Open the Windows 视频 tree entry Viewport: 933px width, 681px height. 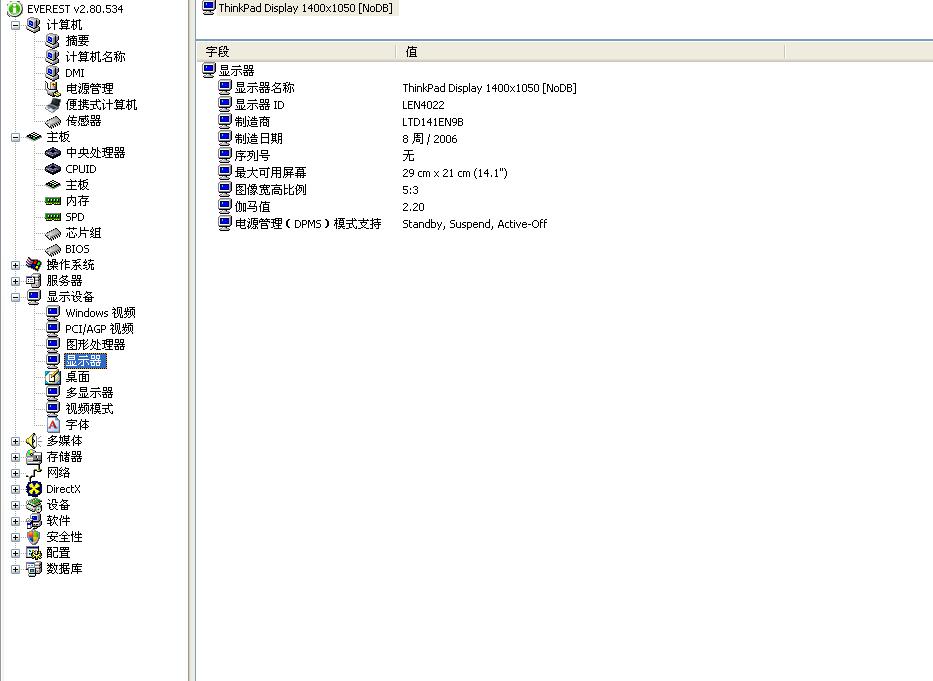pos(100,313)
